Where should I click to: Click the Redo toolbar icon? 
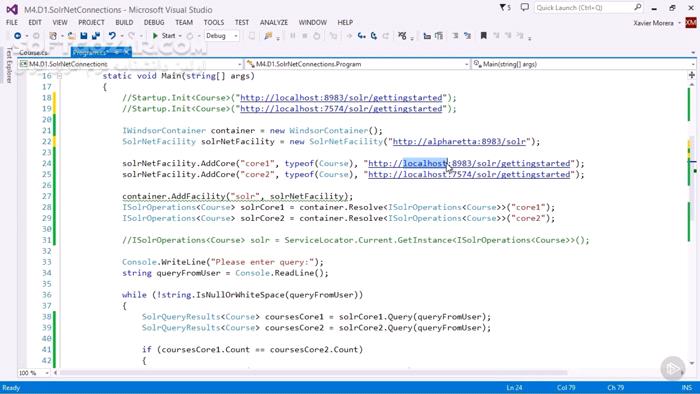coord(132,36)
